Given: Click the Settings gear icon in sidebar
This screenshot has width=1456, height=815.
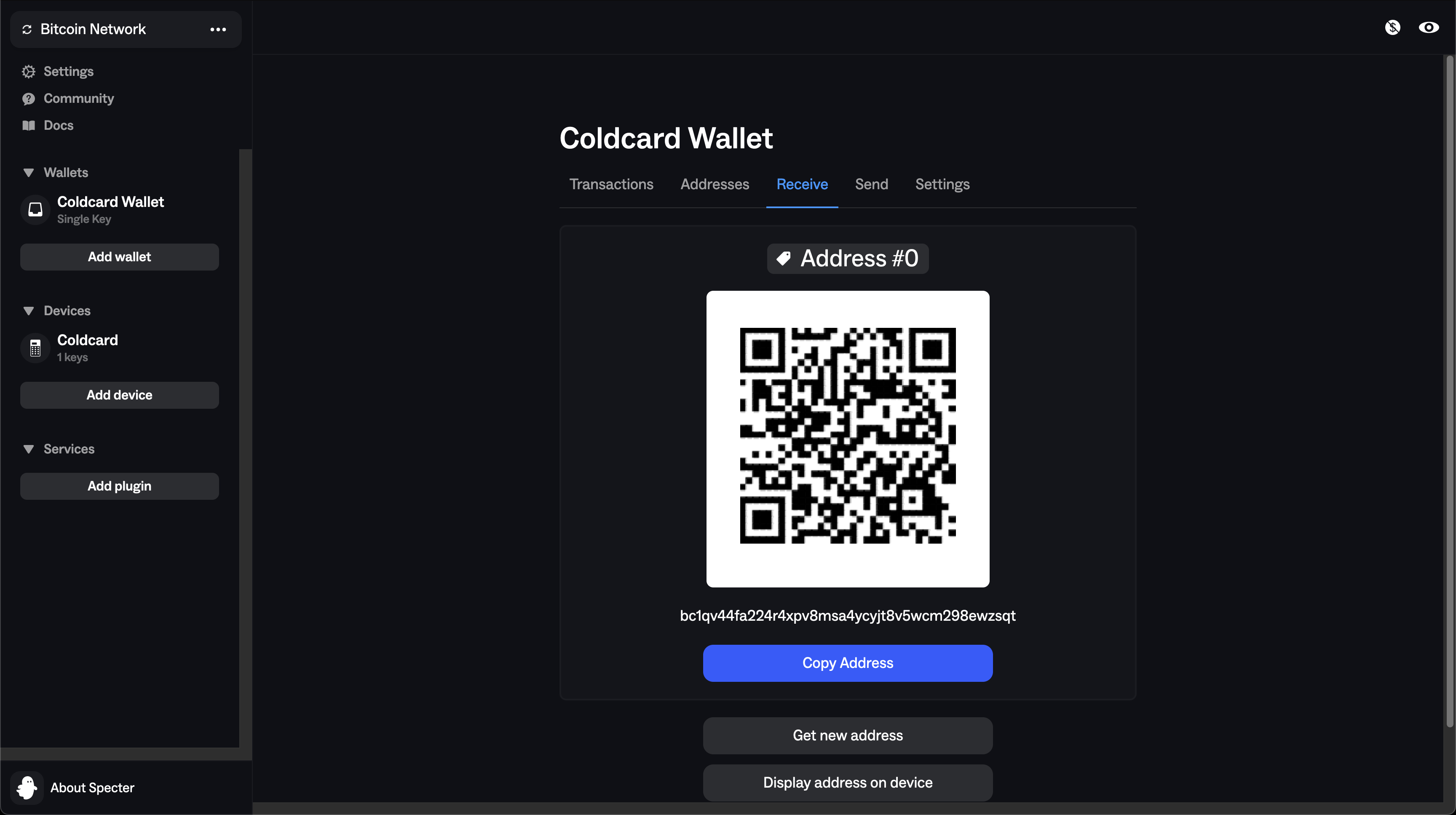Looking at the screenshot, I should click(29, 71).
